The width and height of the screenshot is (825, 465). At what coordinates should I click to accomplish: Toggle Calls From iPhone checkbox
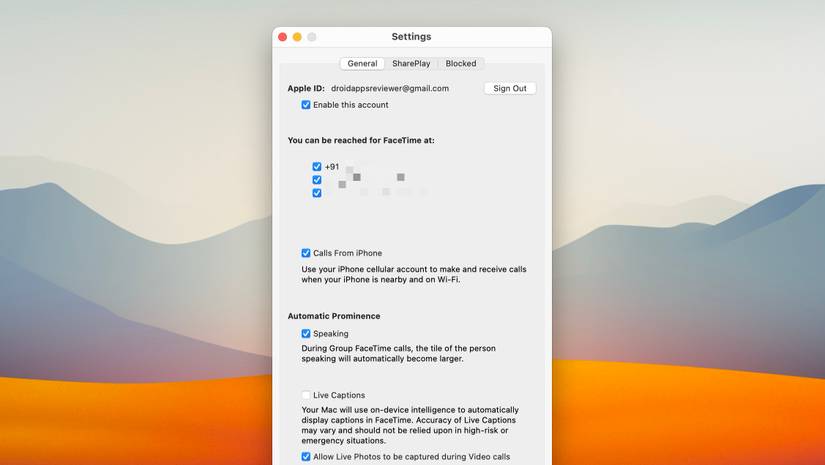pos(306,253)
